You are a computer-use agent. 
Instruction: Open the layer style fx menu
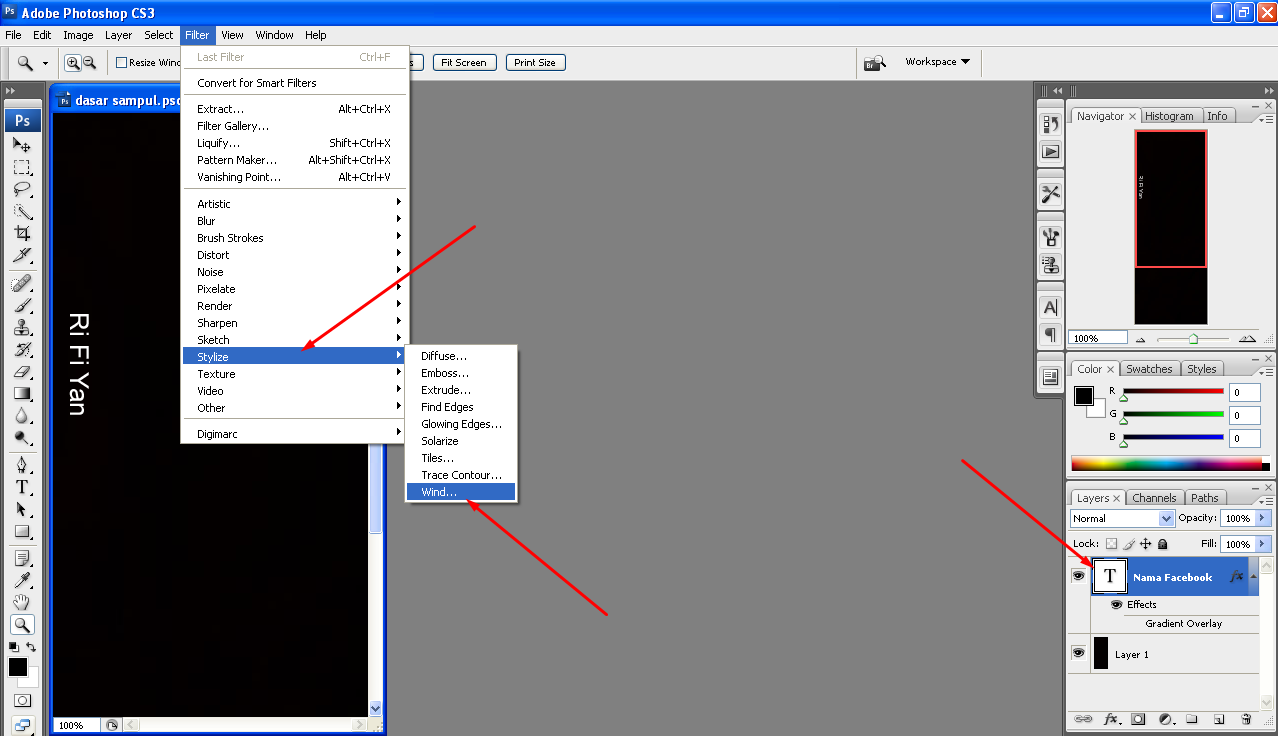click(x=1111, y=719)
